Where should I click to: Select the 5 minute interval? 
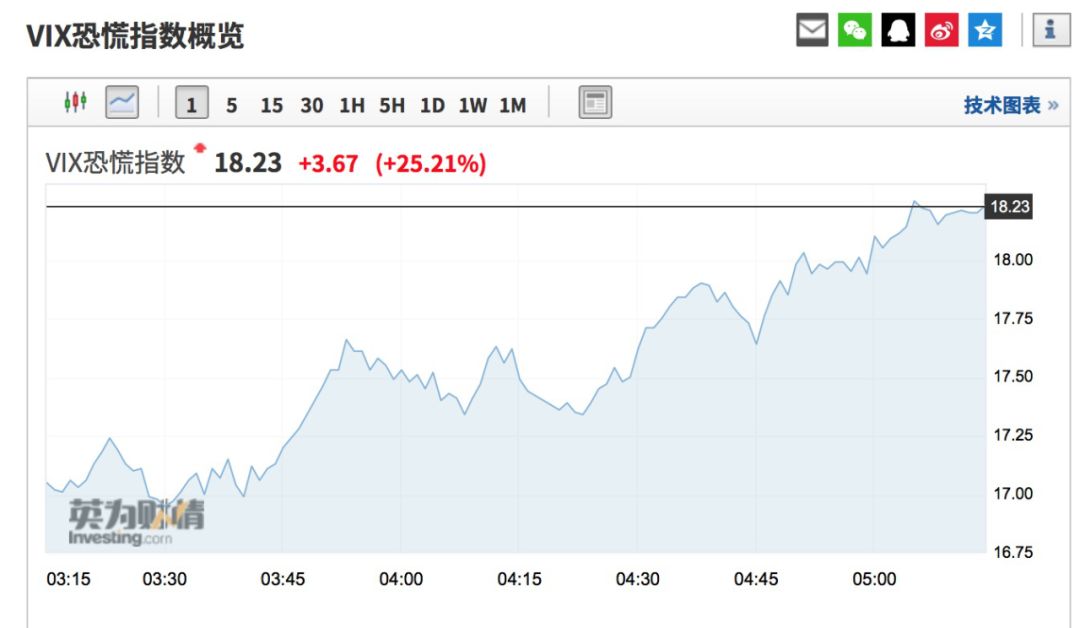click(231, 105)
